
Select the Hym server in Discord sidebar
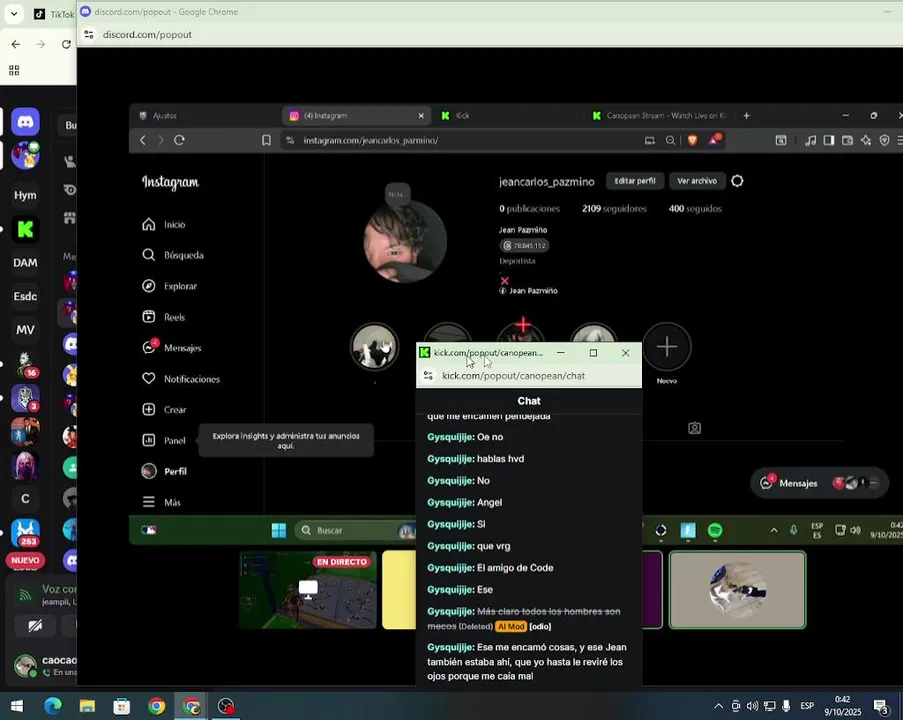[x=25, y=195]
